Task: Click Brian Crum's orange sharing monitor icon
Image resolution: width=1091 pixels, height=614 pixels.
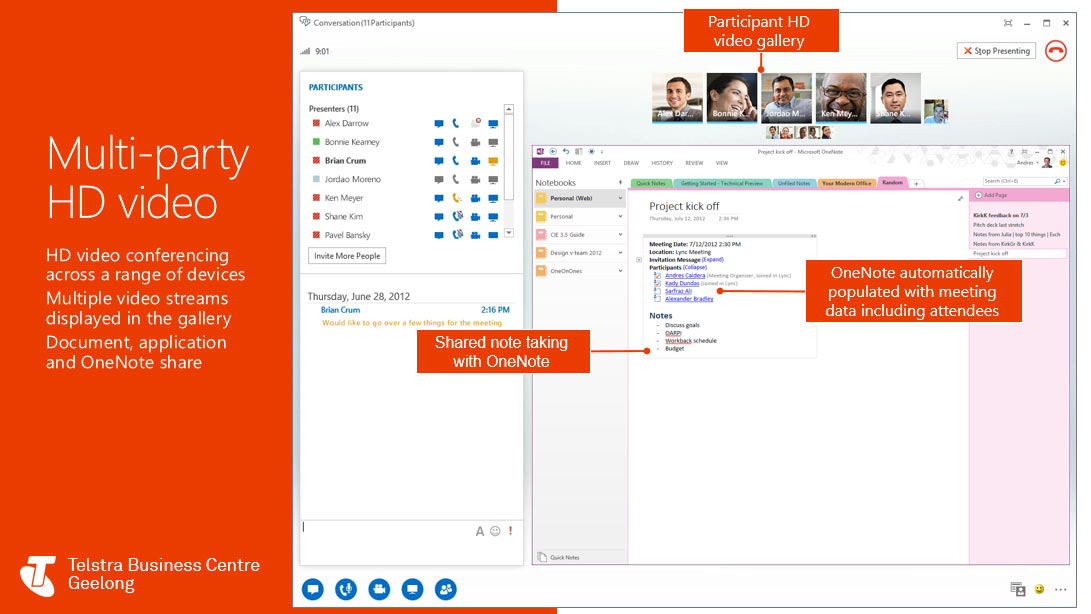Action: pos(493,161)
